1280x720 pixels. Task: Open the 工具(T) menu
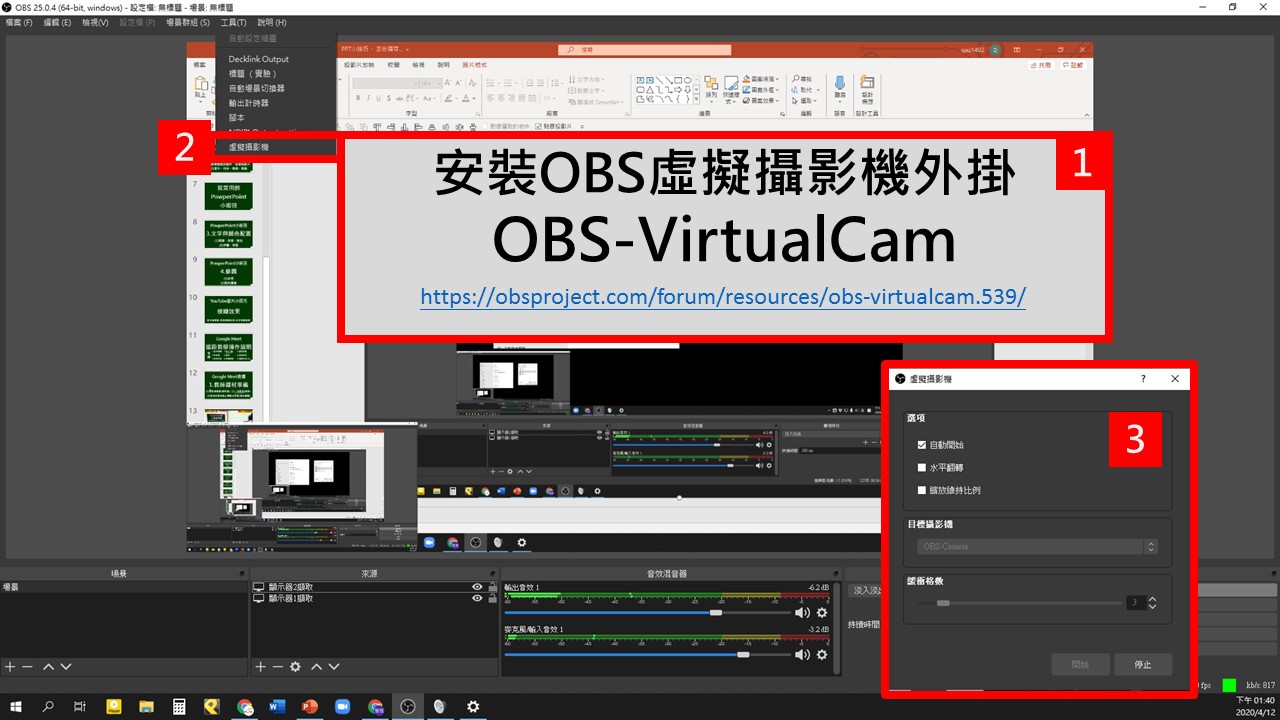pyautogui.click(x=233, y=22)
